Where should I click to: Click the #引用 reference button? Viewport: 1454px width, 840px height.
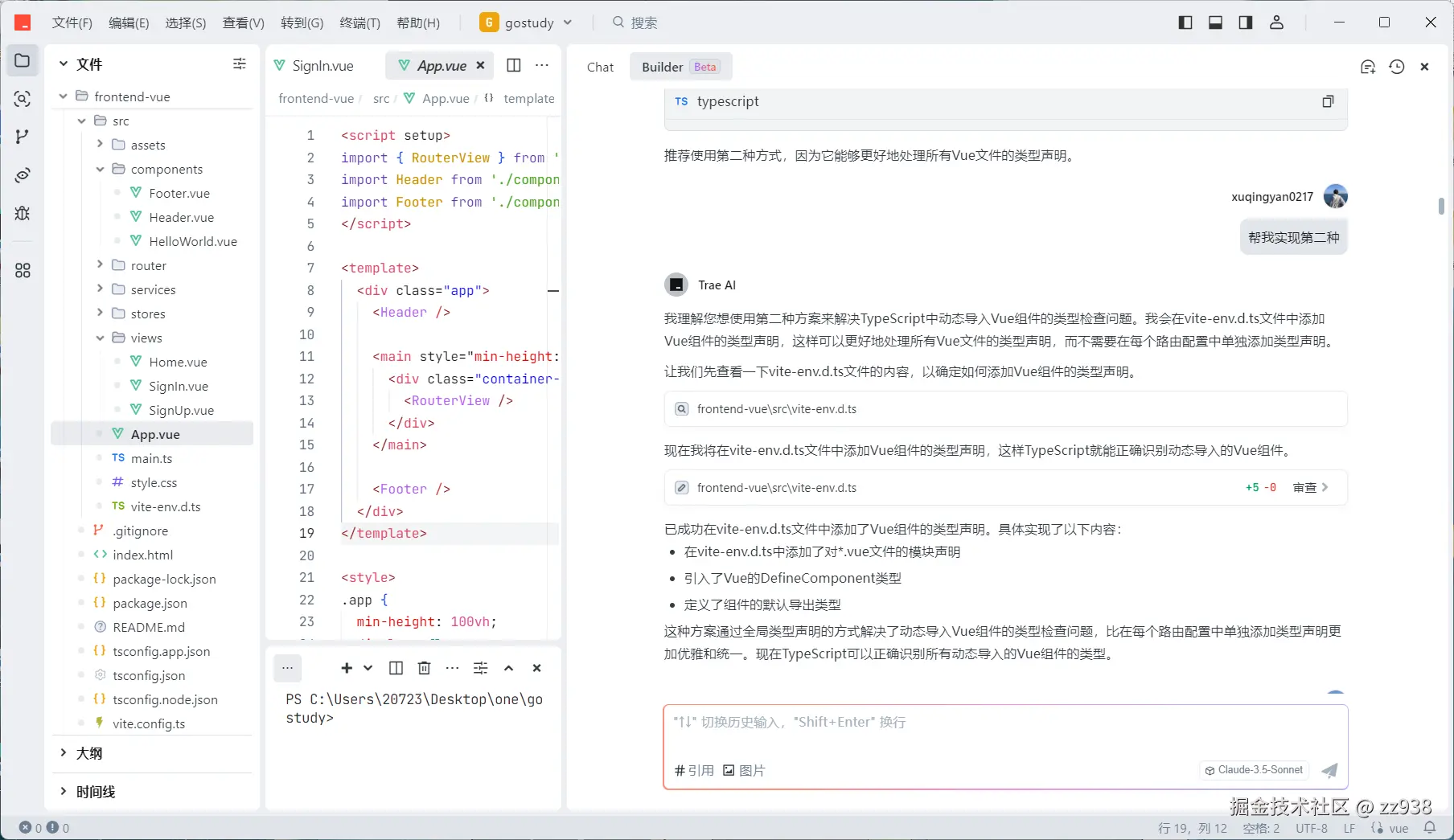pyautogui.click(x=694, y=770)
